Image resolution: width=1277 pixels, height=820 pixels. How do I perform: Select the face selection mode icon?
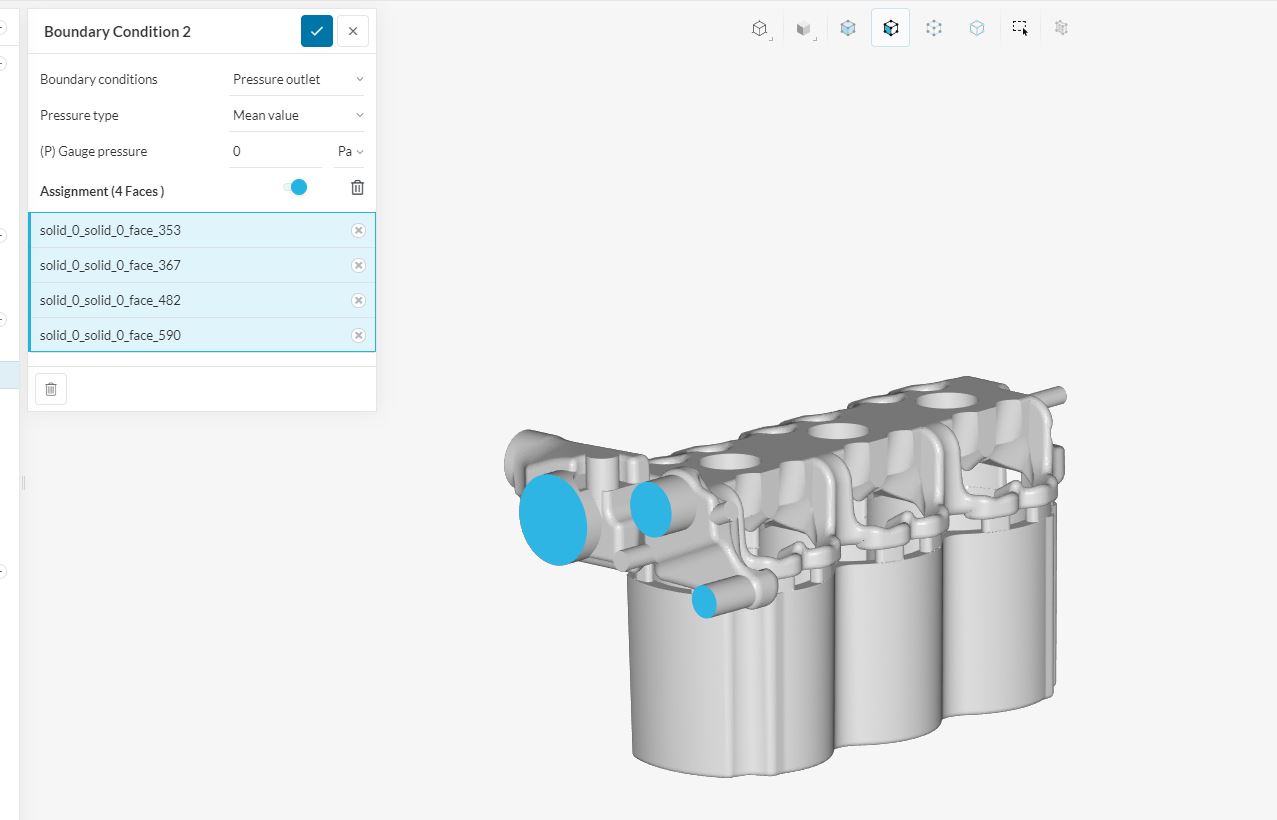coord(891,29)
